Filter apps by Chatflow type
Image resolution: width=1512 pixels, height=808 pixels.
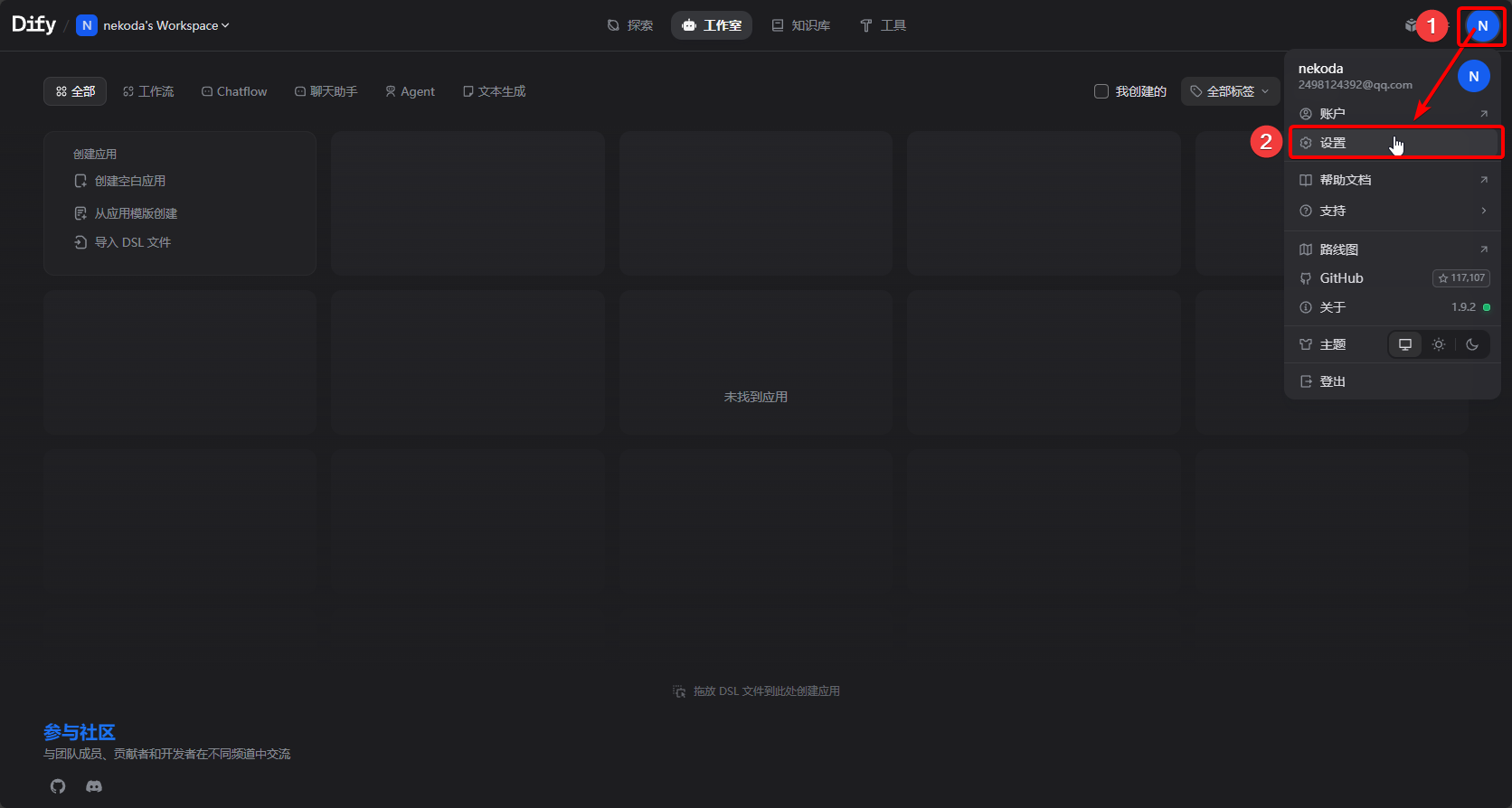point(234,91)
